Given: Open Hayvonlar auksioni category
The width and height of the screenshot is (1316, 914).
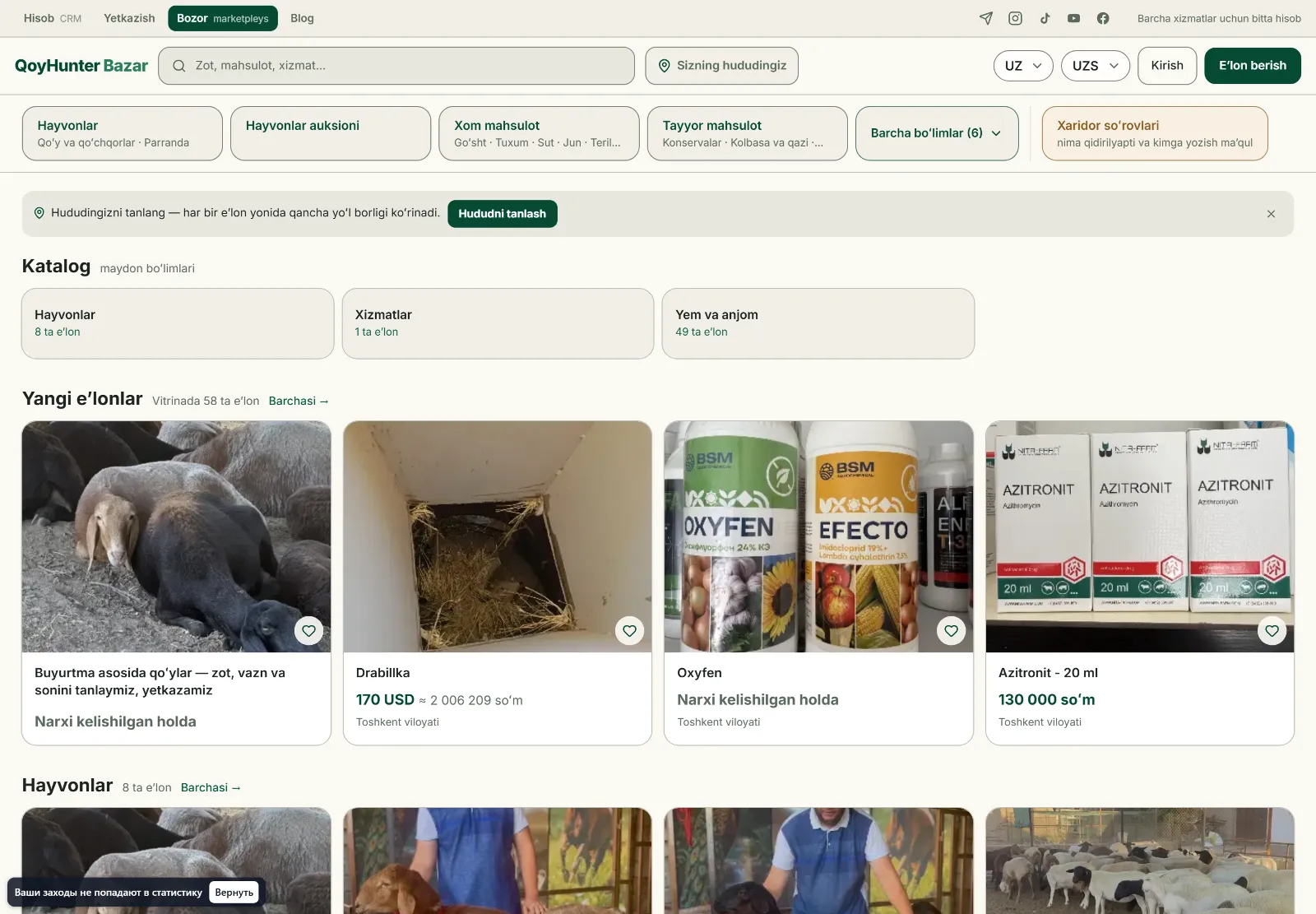Looking at the screenshot, I should (x=331, y=133).
